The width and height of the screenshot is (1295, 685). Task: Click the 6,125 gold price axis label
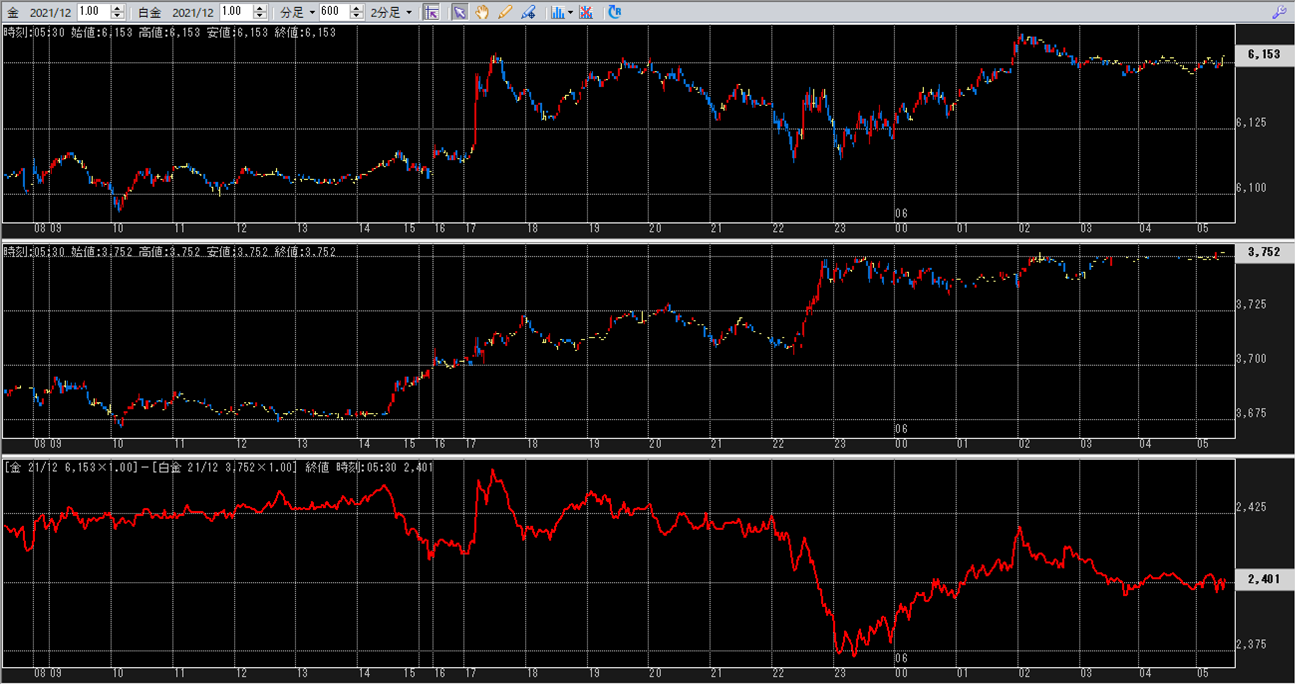tap(1251, 123)
